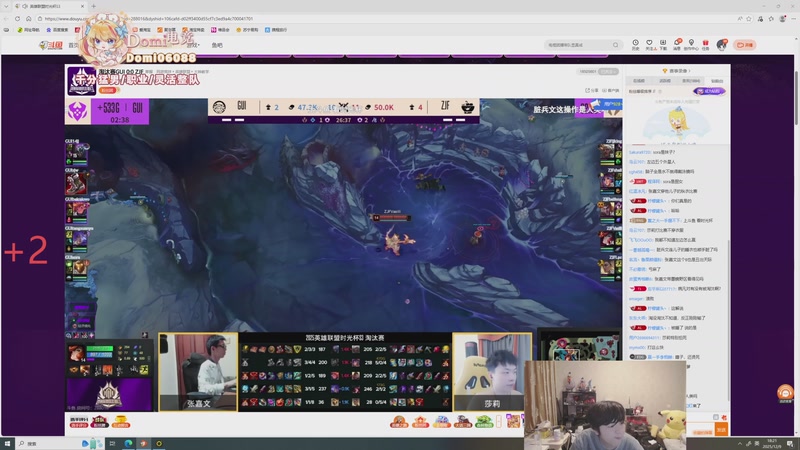The image size is (800, 450).
Task: Open the tab list chevron at top left
Action: pos(6,6)
